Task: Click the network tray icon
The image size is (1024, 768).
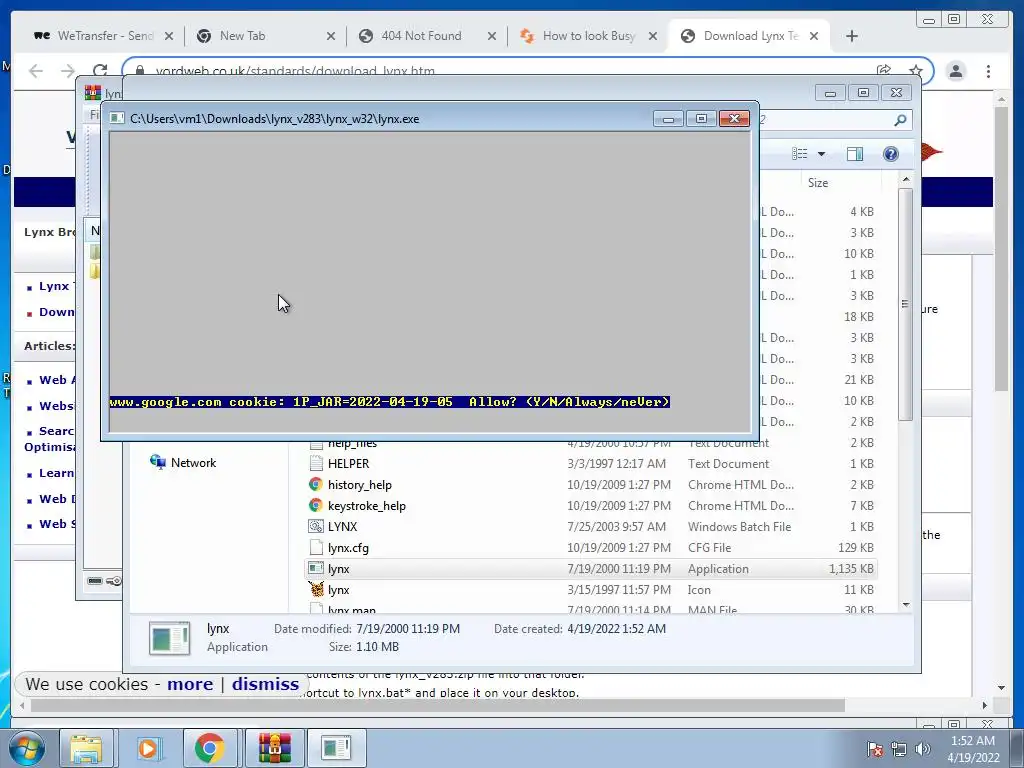Action: pyautogui.click(x=899, y=749)
